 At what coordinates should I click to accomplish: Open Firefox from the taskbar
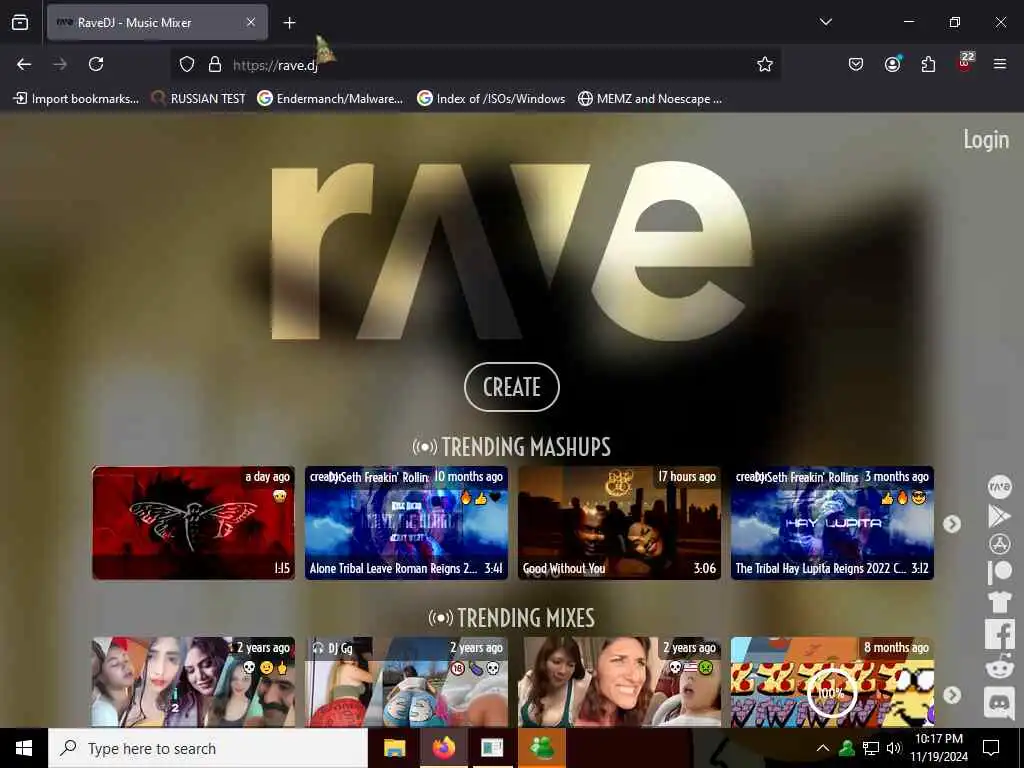443,748
